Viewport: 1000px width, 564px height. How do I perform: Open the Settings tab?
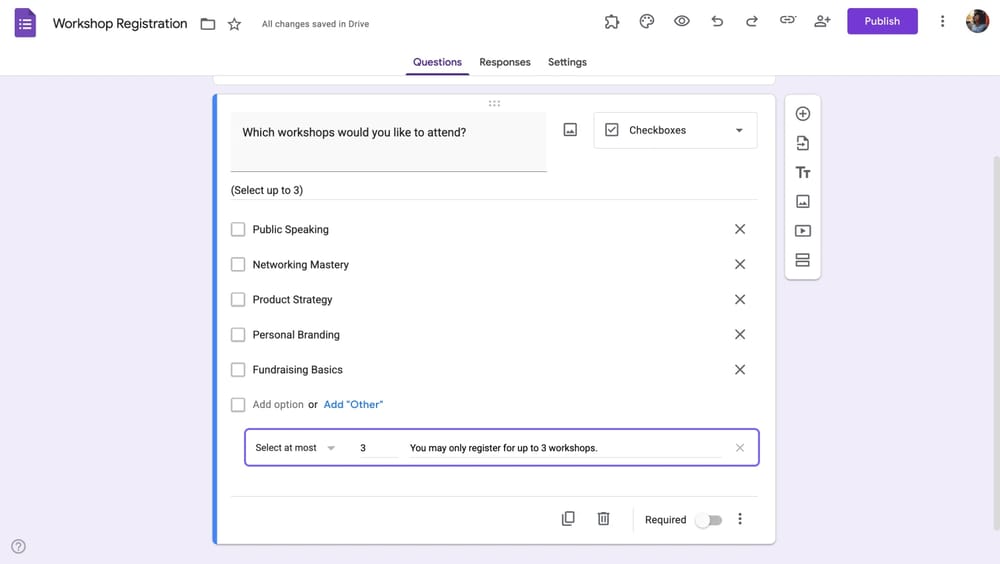click(567, 62)
